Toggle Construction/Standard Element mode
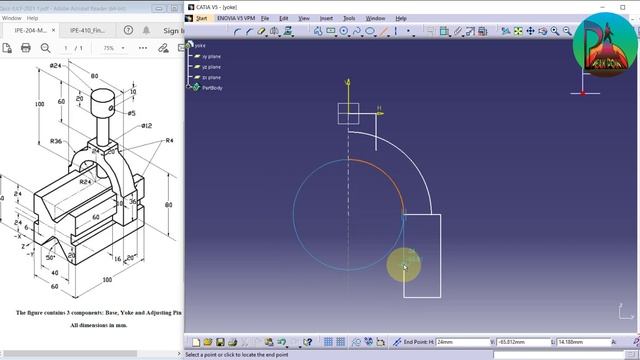 [x=356, y=342]
